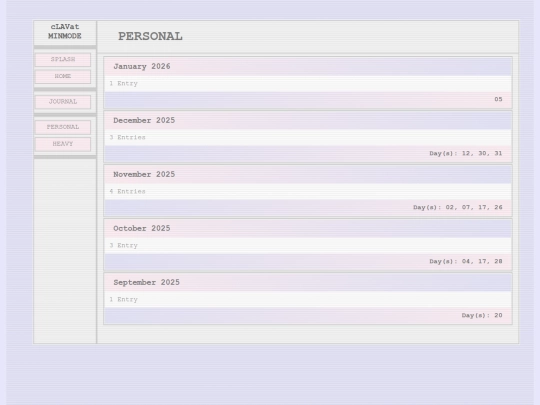Click 'Day(s): 04, 17, 28' row
The image size is (540, 405).
coord(466,261)
